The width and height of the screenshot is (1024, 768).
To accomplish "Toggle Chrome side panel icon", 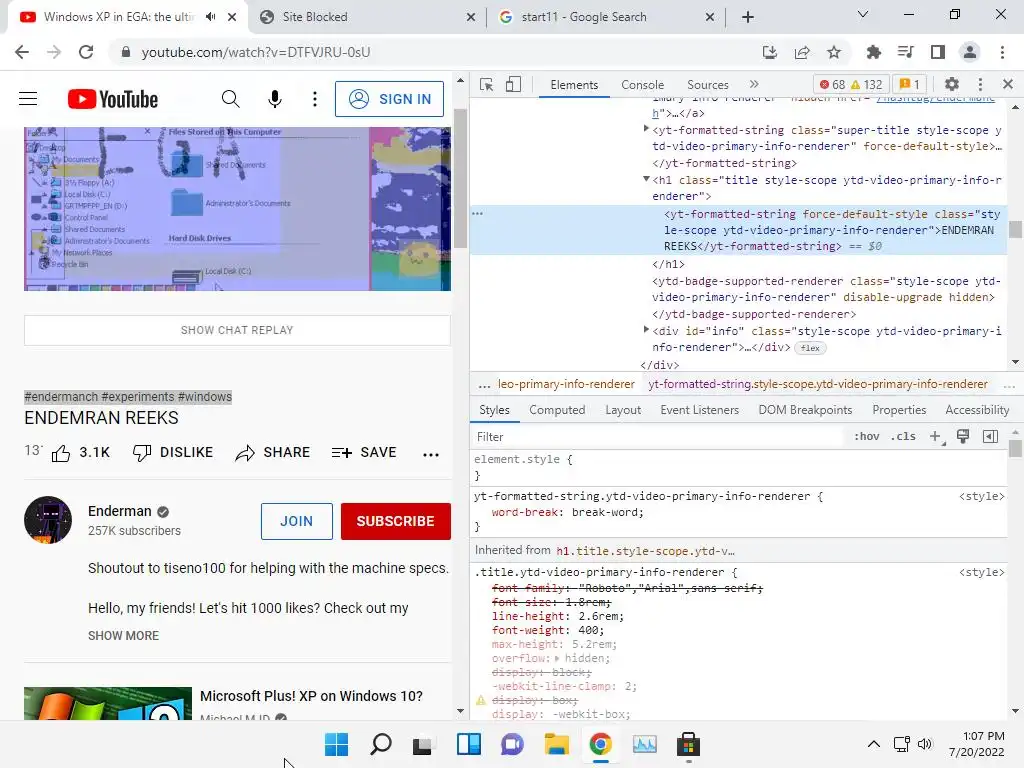I will tap(937, 52).
